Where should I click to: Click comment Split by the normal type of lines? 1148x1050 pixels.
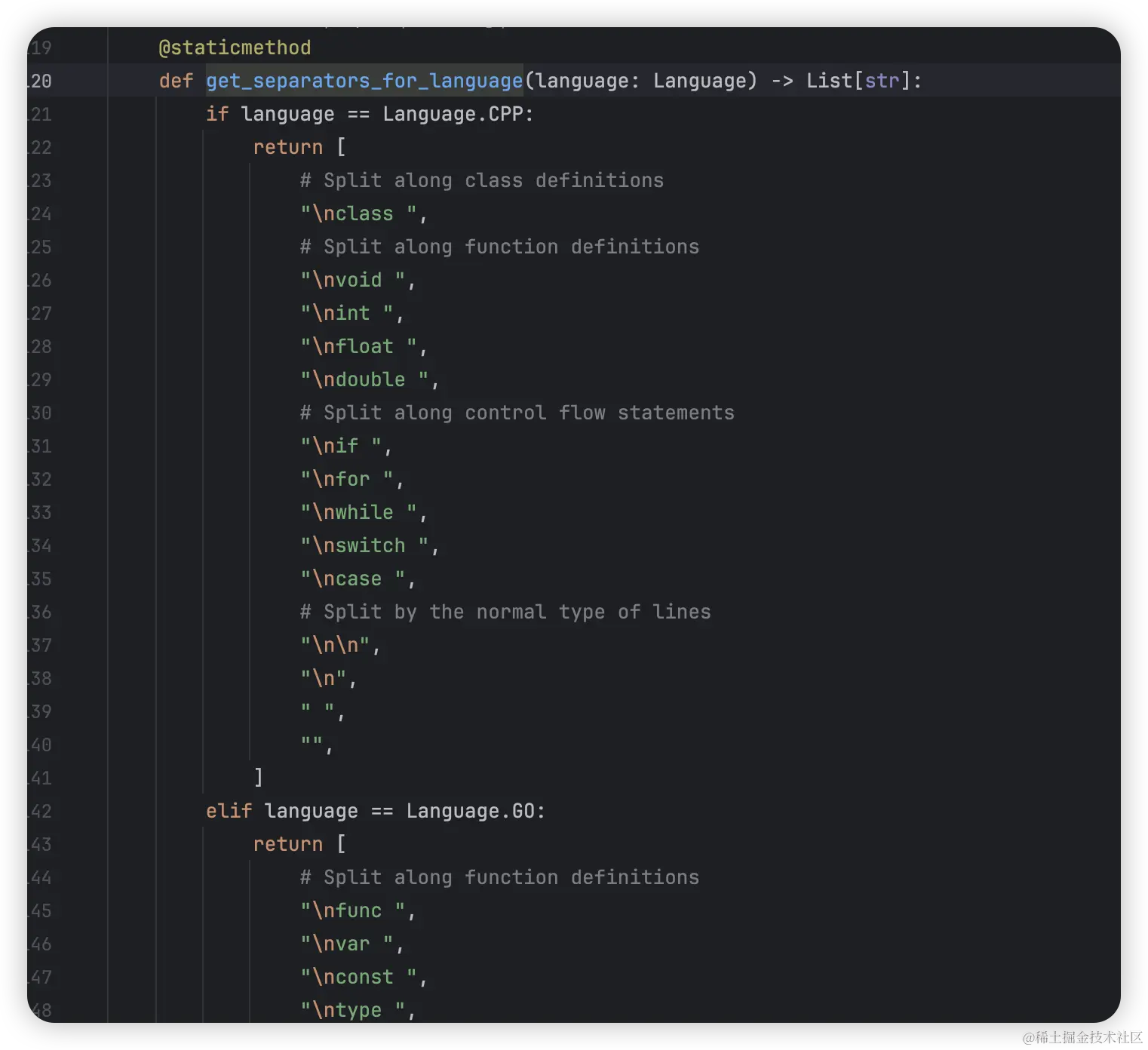[x=505, y=612]
